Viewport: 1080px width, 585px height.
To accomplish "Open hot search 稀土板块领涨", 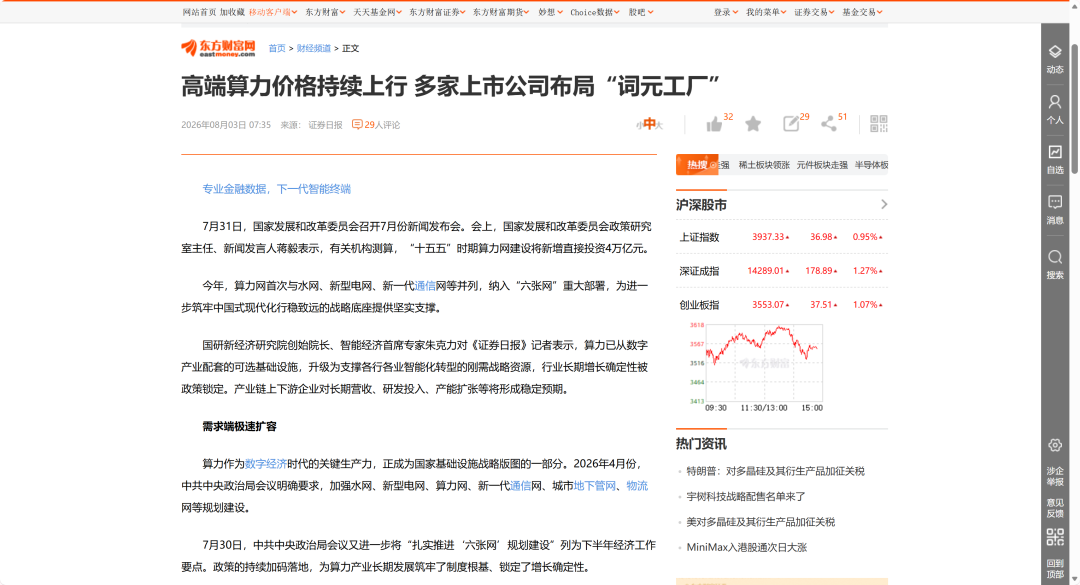I will point(764,165).
